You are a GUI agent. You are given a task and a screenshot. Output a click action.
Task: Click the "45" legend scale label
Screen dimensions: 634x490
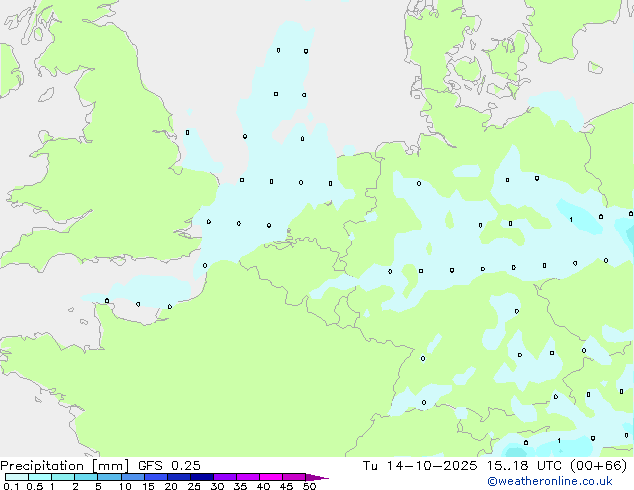pyautogui.click(x=286, y=486)
